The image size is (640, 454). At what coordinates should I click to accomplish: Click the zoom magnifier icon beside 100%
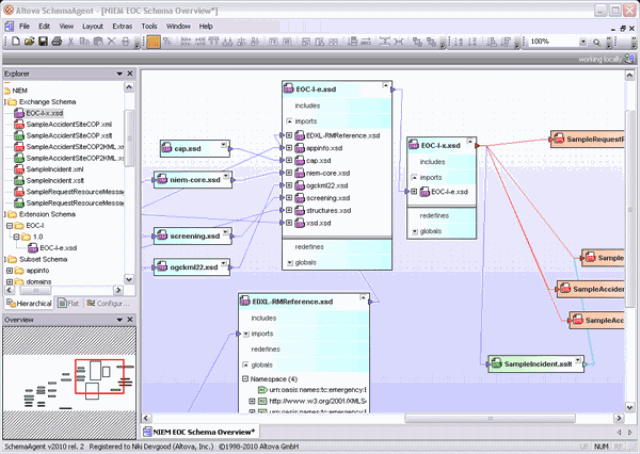[x=597, y=42]
